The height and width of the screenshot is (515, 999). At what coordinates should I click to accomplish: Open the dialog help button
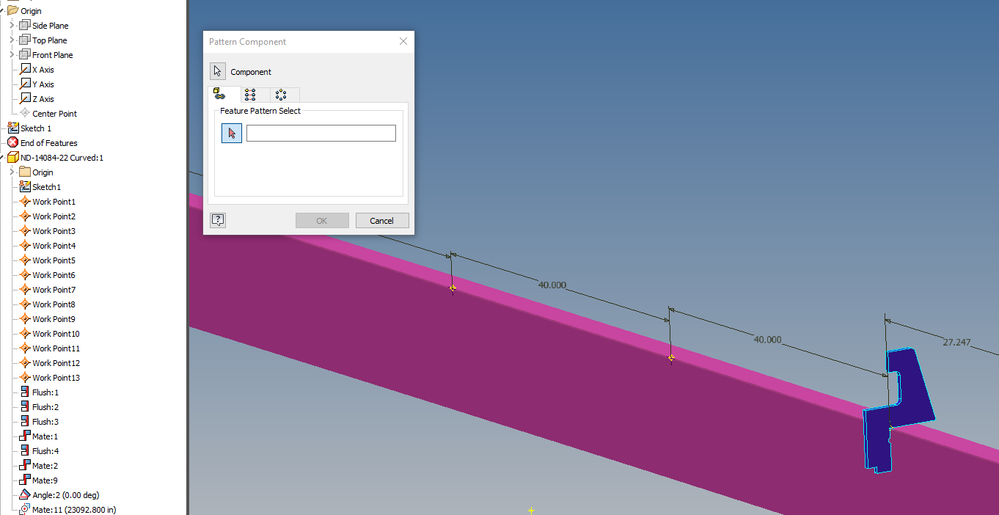point(218,220)
